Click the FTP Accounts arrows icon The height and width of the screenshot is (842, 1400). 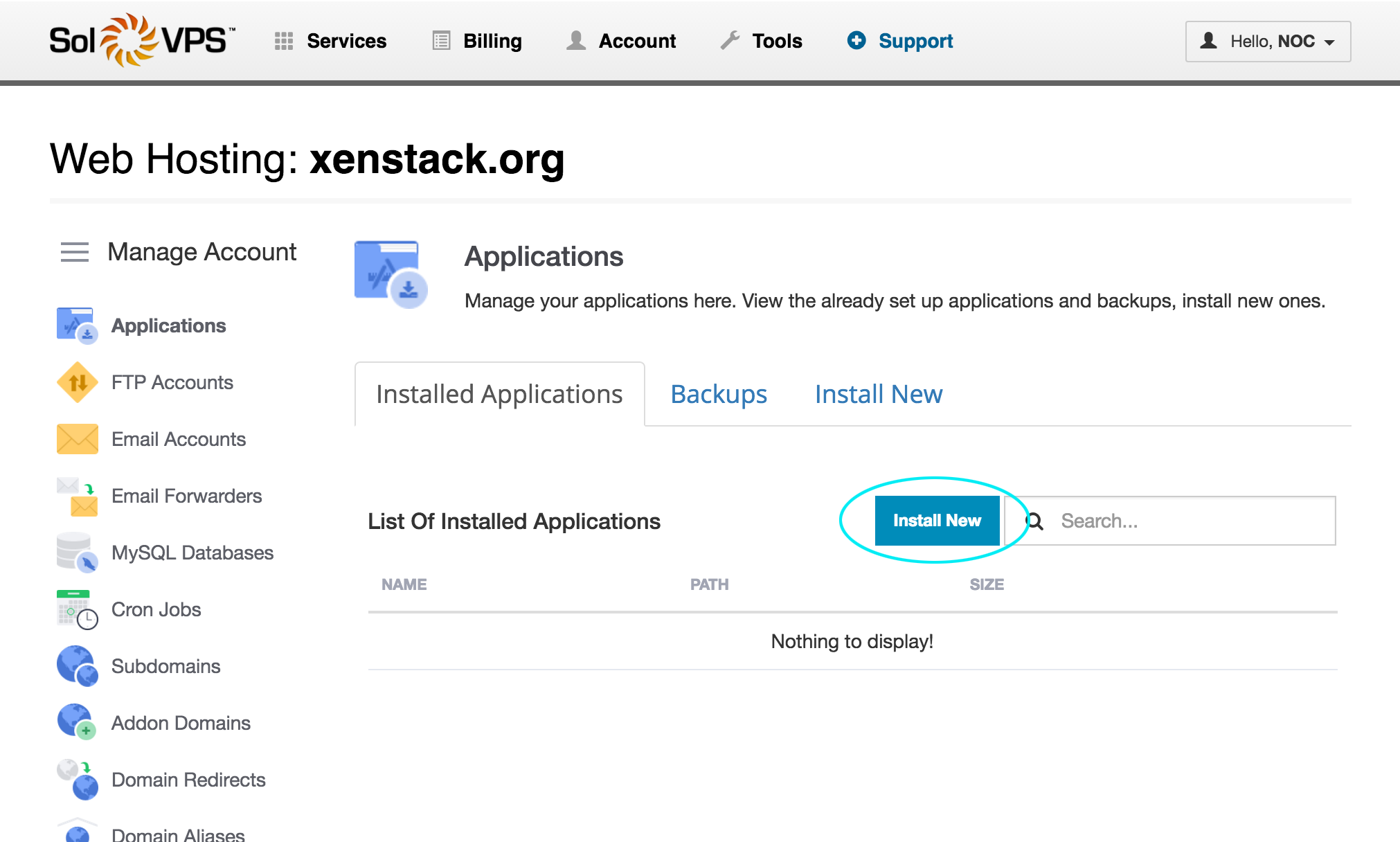click(77, 382)
